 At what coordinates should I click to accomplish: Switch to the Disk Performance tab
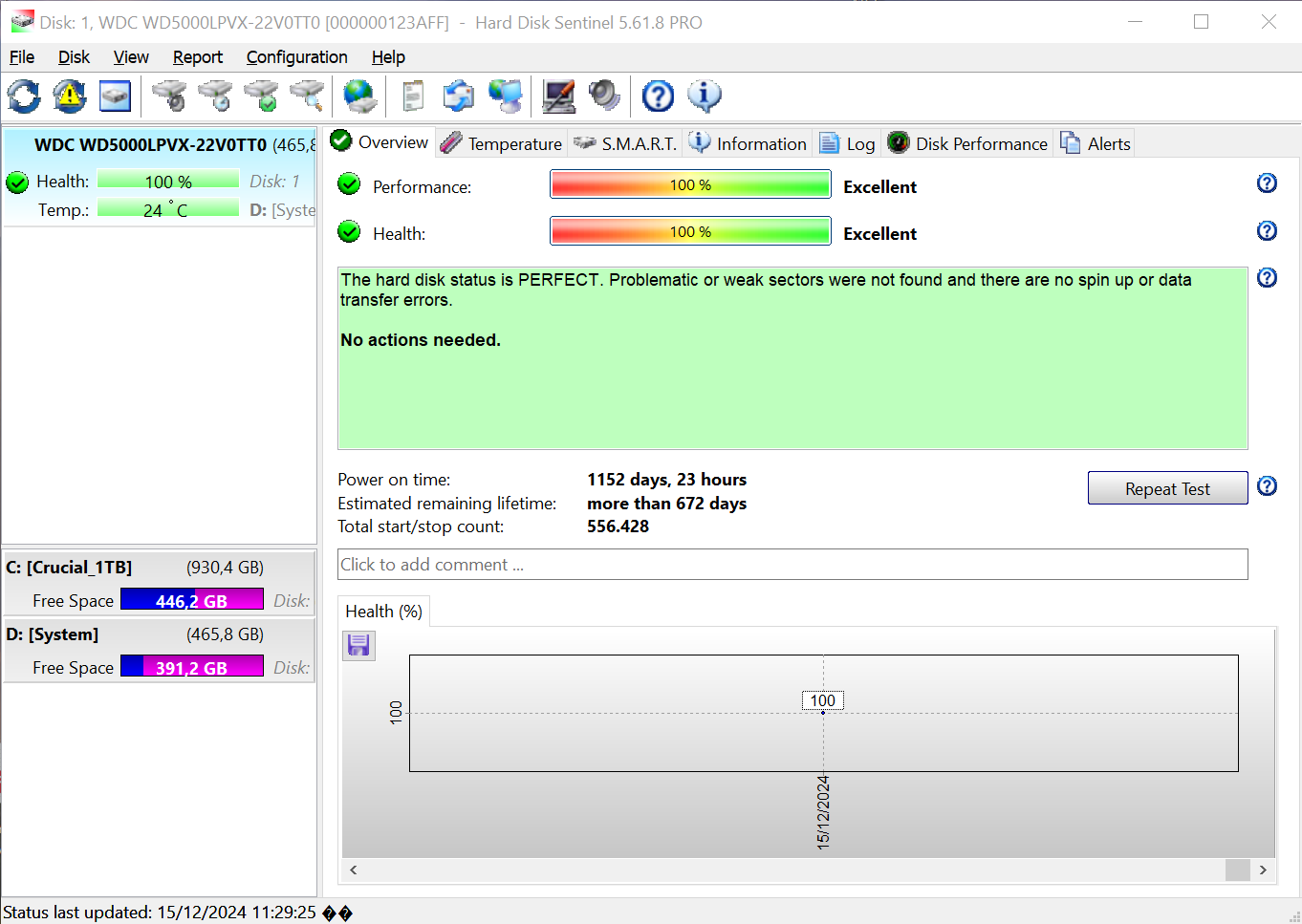967,143
